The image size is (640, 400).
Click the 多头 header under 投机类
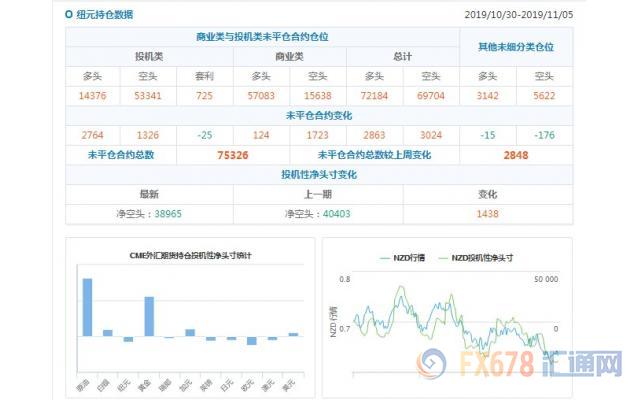pyautogui.click(x=92, y=76)
